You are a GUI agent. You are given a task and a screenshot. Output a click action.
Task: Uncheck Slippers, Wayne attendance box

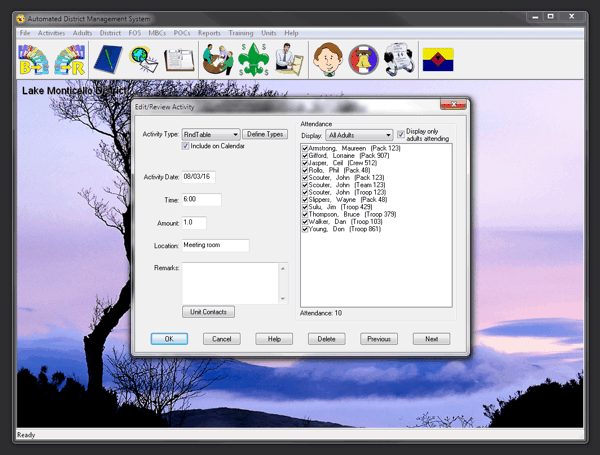coord(305,199)
